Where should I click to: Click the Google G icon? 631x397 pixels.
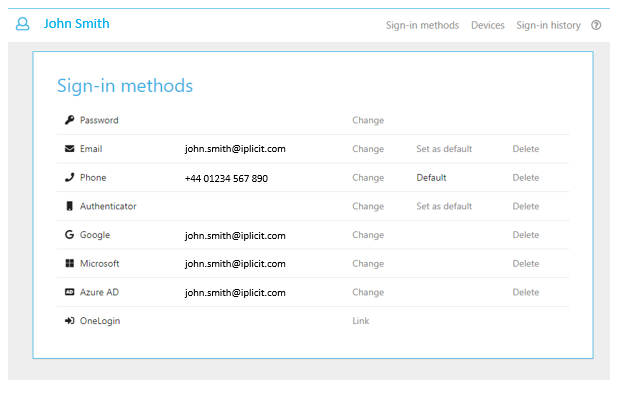tap(70, 234)
